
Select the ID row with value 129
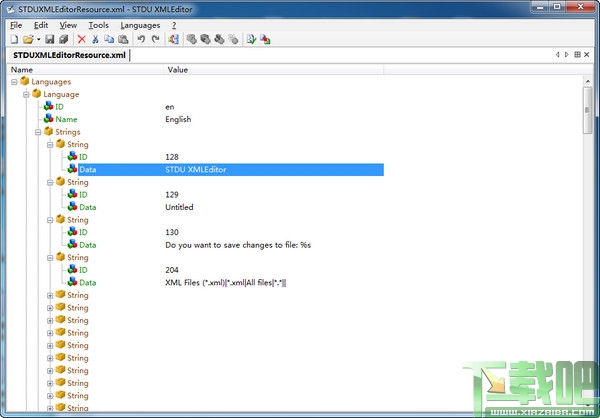tap(83, 195)
